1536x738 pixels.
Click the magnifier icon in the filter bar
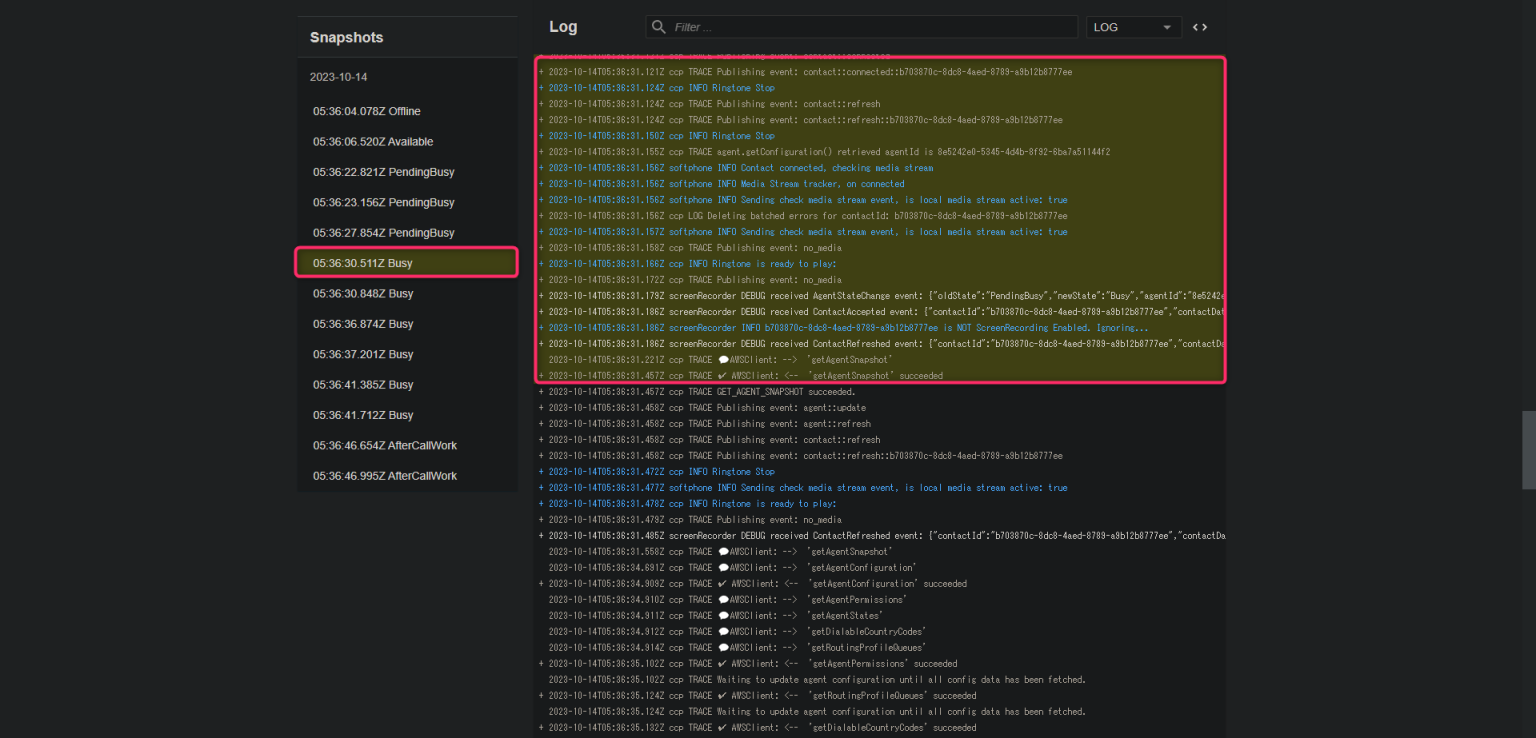pyautogui.click(x=658, y=27)
